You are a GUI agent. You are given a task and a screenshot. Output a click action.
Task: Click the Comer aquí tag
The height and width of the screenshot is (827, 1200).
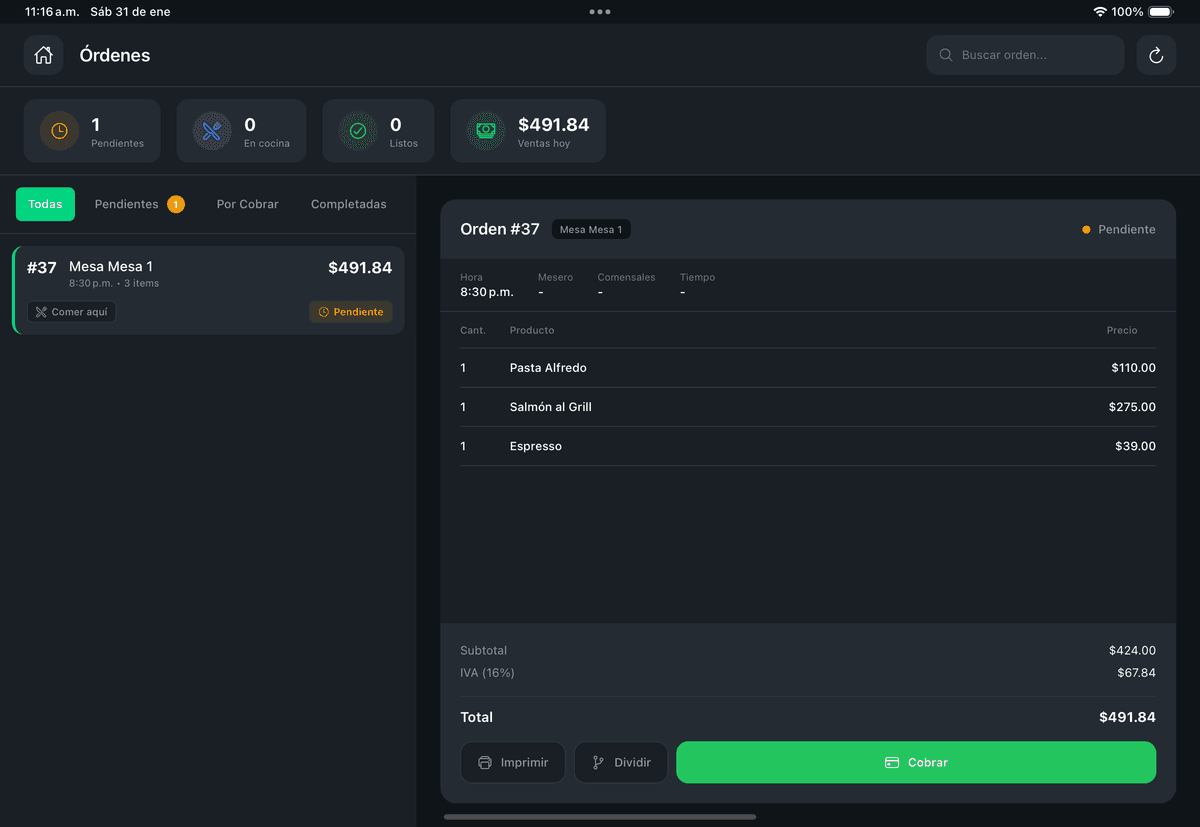click(72, 312)
